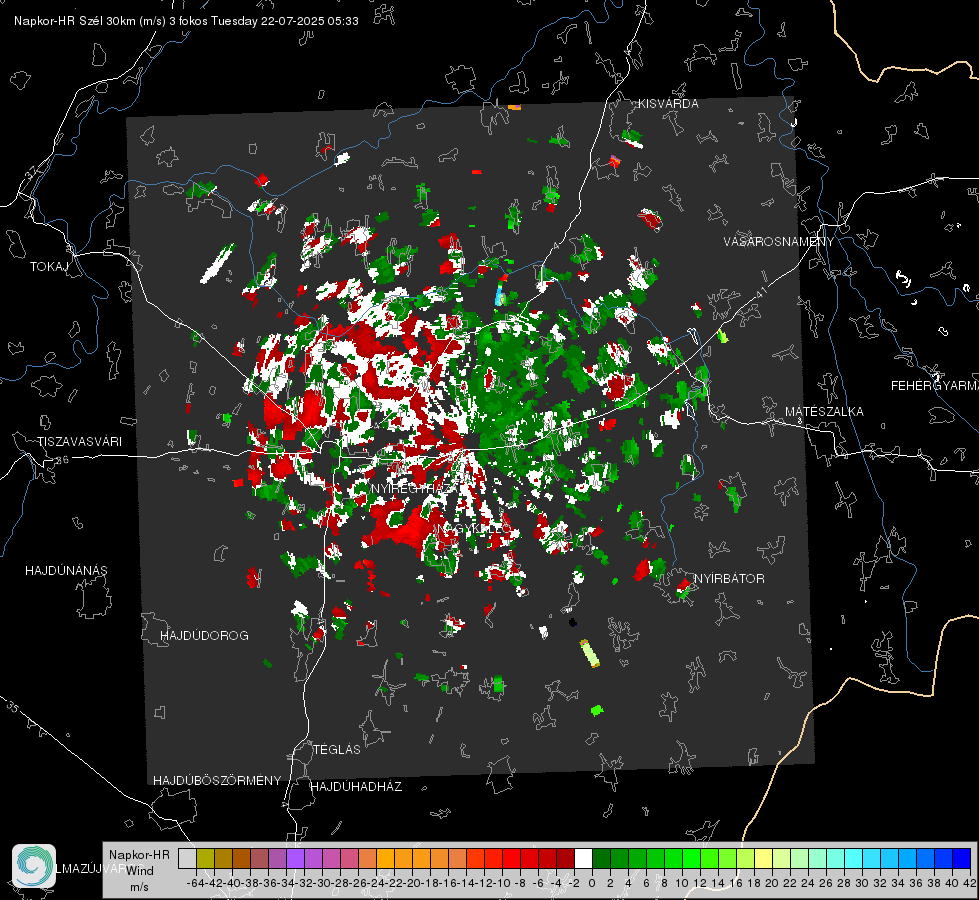Image resolution: width=979 pixels, height=900 pixels.
Task: Click the TOKAJ town label
Action: click(x=49, y=267)
